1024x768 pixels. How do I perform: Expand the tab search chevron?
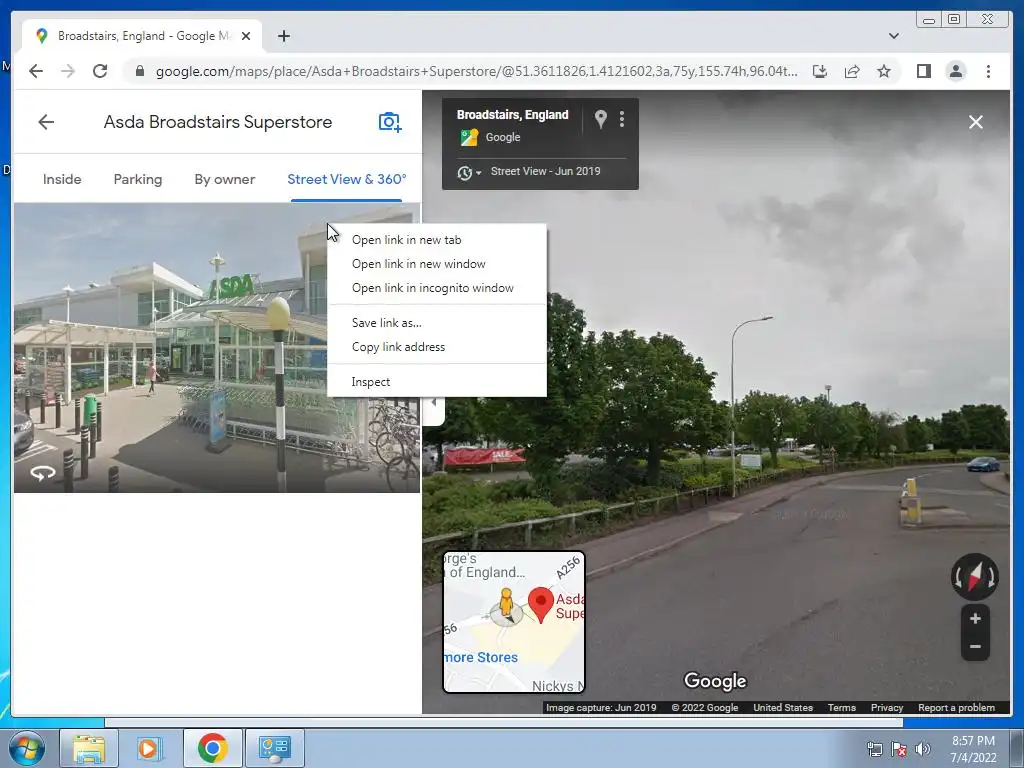point(894,36)
